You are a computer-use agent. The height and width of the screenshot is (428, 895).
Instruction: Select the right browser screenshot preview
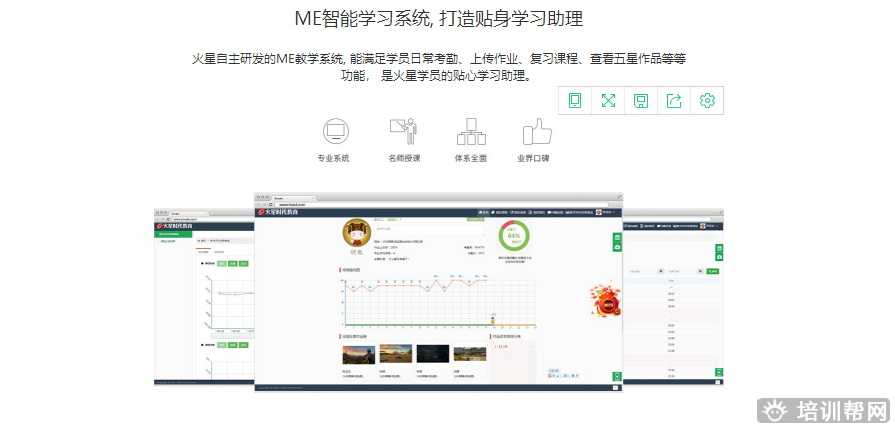[x=673, y=298]
